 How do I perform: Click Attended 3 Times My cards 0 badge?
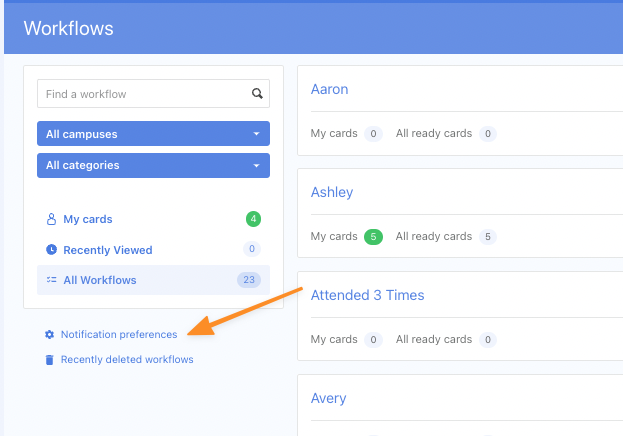pos(373,340)
